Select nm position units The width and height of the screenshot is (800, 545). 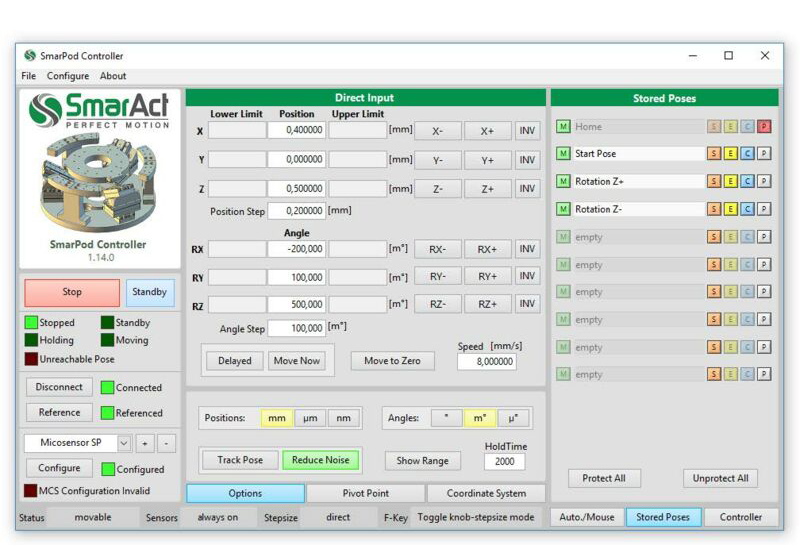(343, 418)
